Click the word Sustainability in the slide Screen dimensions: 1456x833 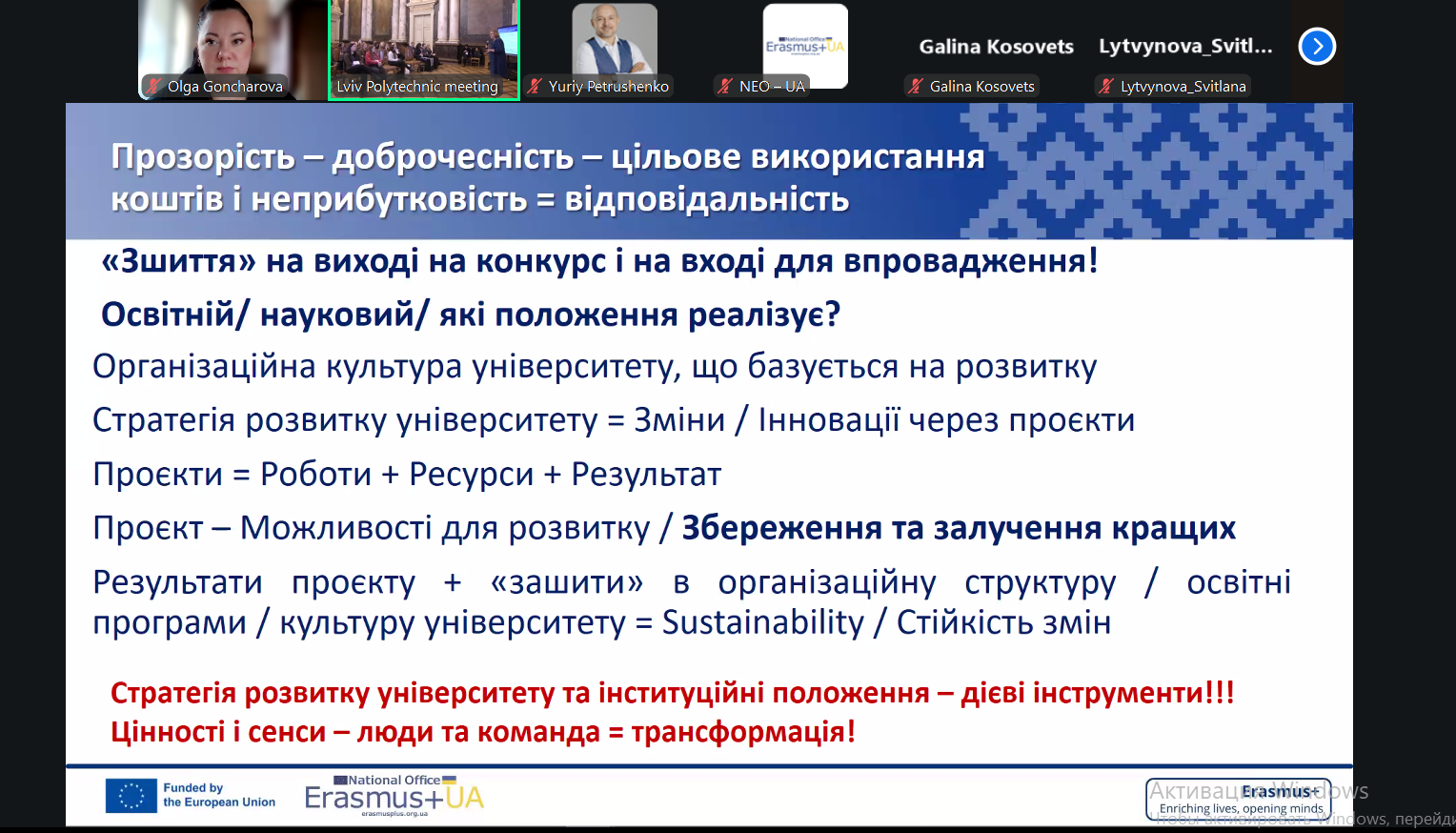pyautogui.click(x=762, y=622)
